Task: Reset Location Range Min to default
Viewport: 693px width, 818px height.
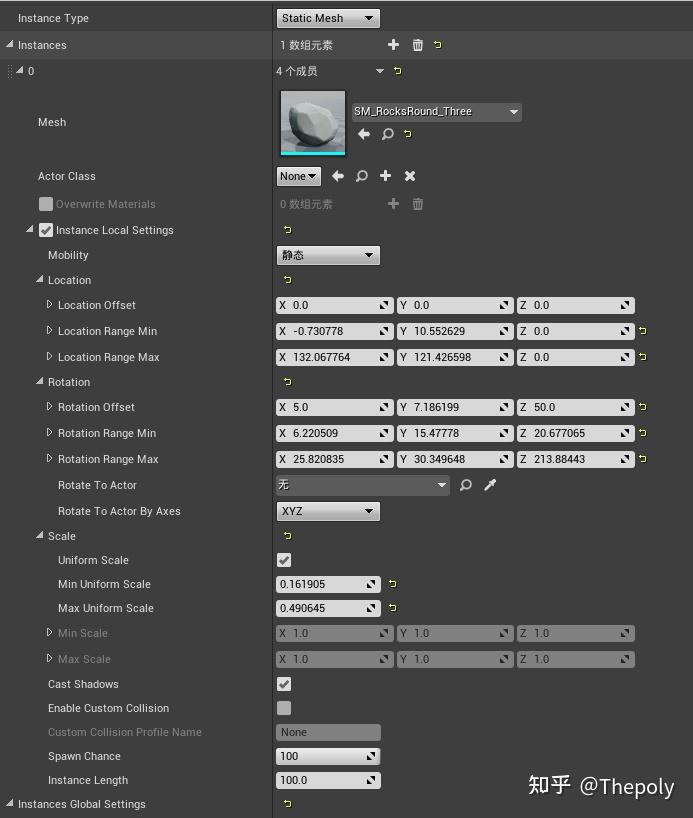Action: coord(643,331)
